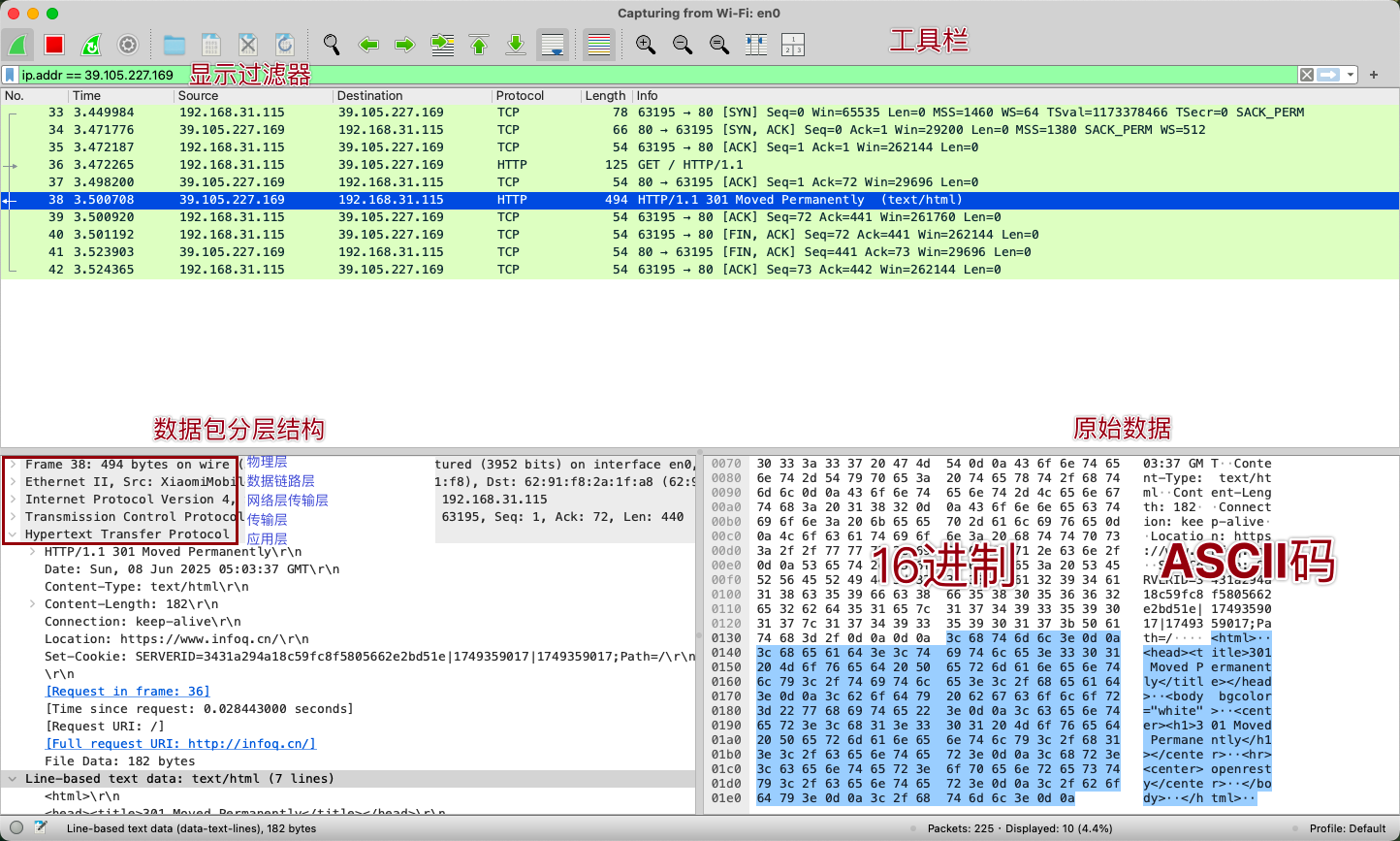Sort by the Time column header

[121, 96]
